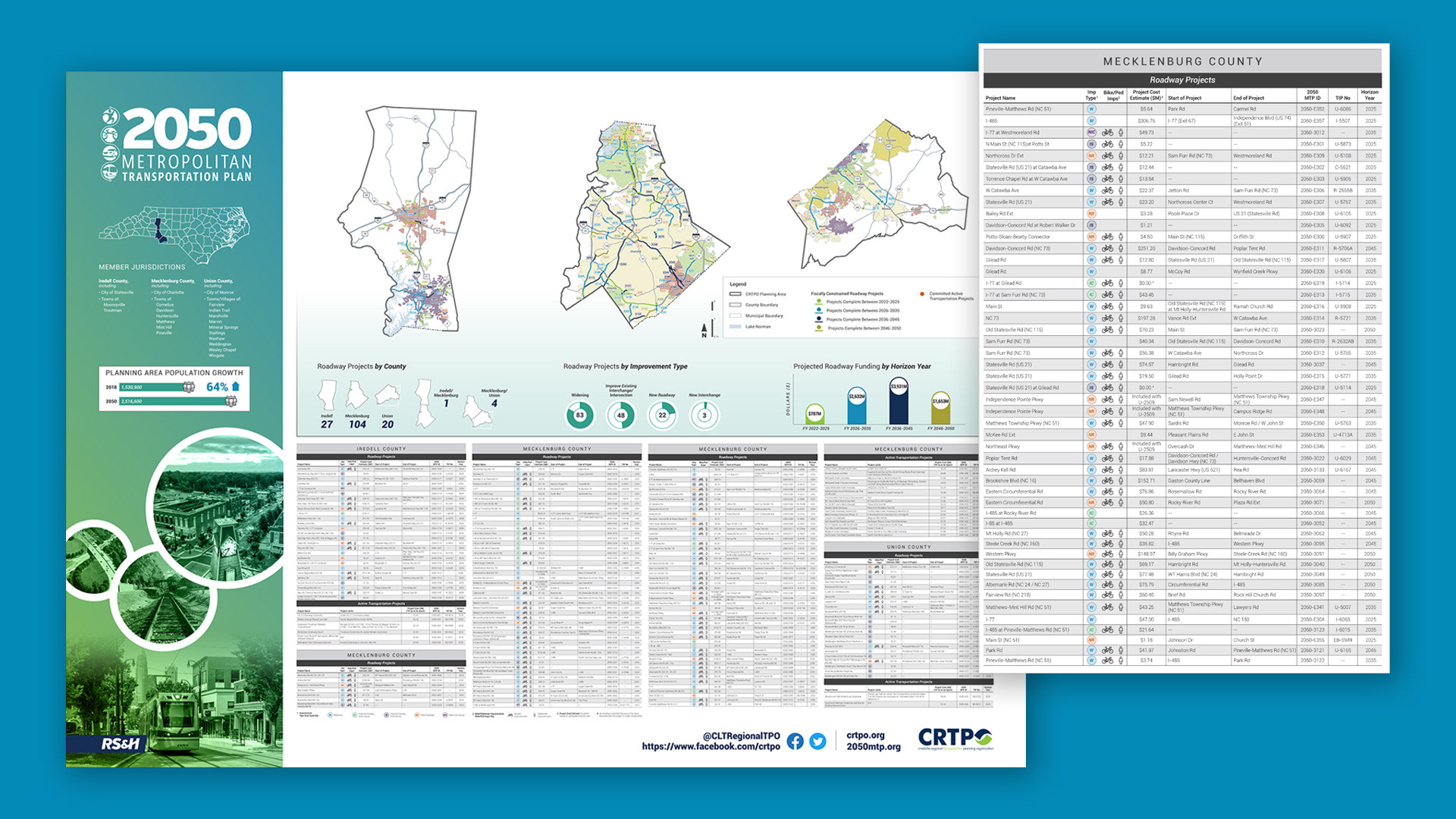This screenshot has width=1456, height=819.
Task: Click the FY 2022-2025 green funding bar
Action: click(x=815, y=416)
